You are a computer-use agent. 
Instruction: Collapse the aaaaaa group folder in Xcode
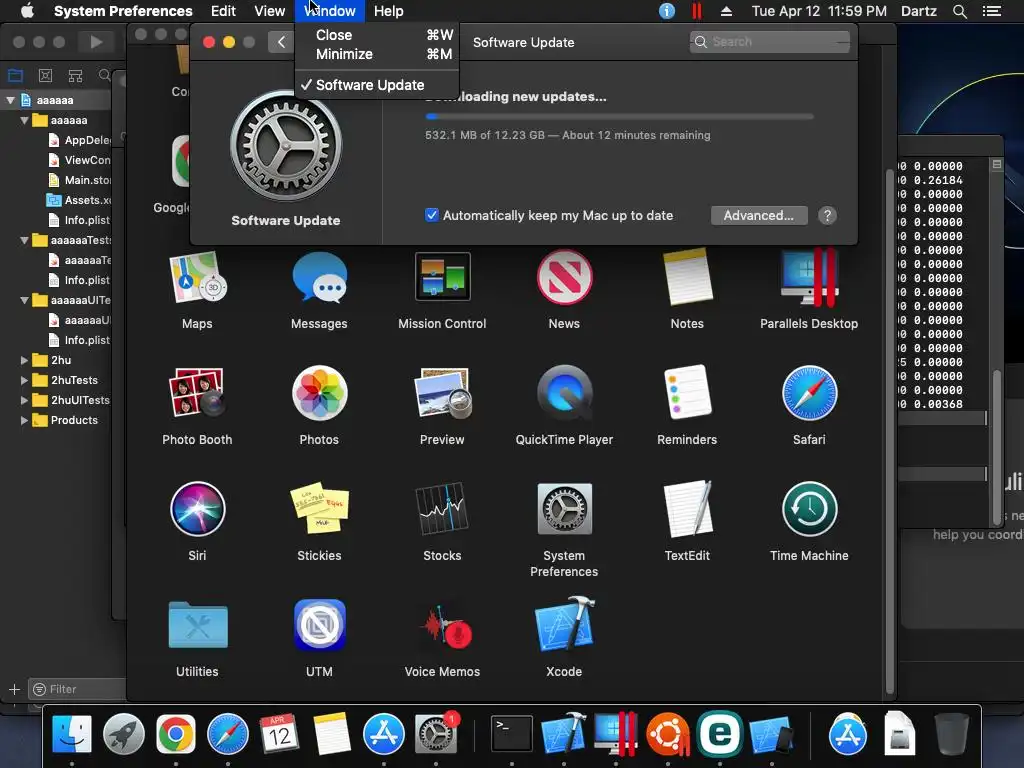(24, 120)
